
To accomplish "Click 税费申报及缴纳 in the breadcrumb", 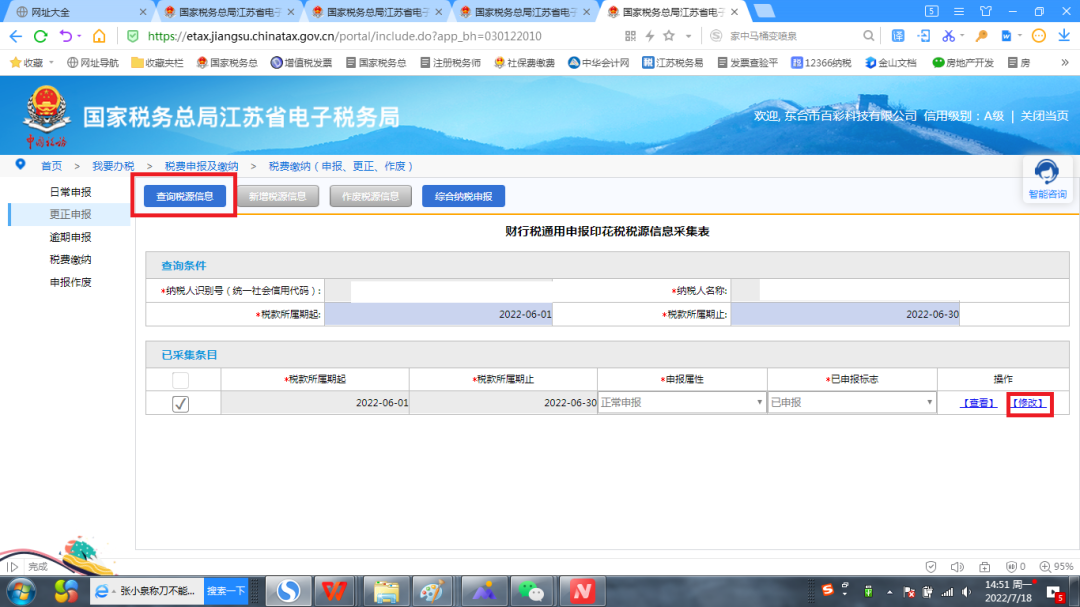I will (201, 166).
